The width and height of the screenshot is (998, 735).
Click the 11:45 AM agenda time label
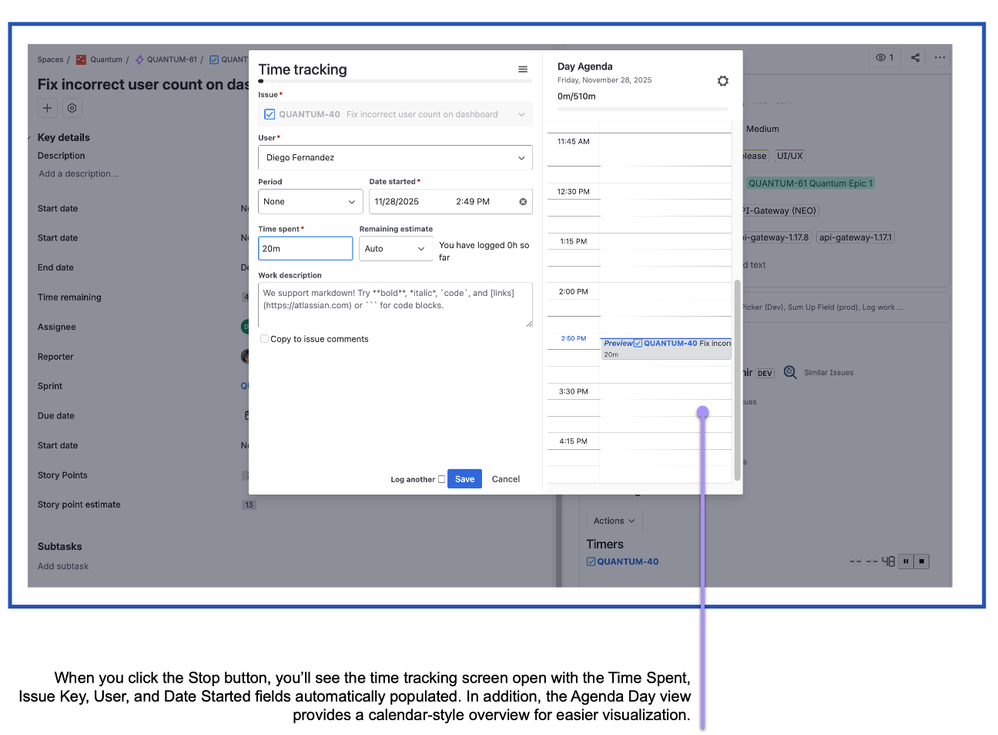pyautogui.click(x=573, y=141)
